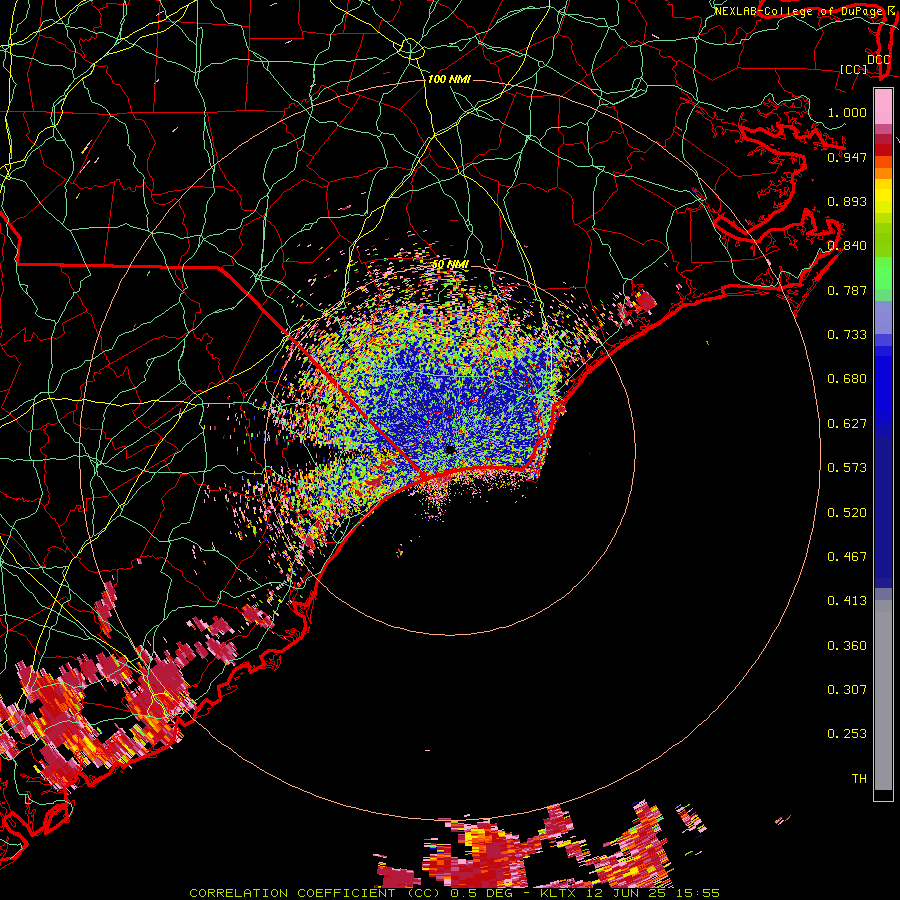900x900 pixels.
Task: Click the 0.840 scale value
Action: tap(847, 246)
